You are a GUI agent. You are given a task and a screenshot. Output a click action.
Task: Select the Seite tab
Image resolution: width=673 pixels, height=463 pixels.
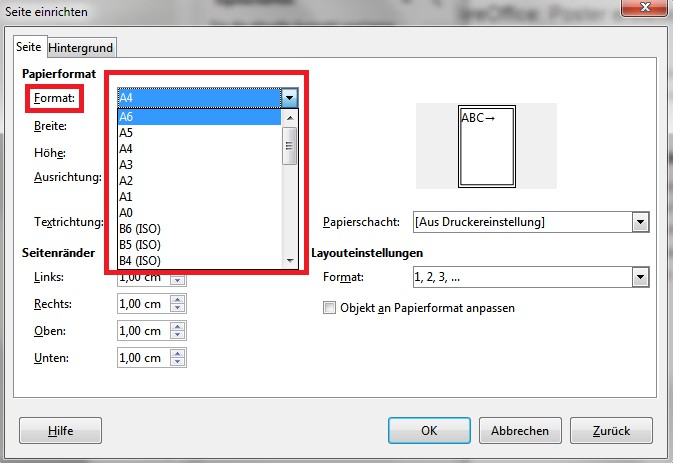(x=29, y=47)
